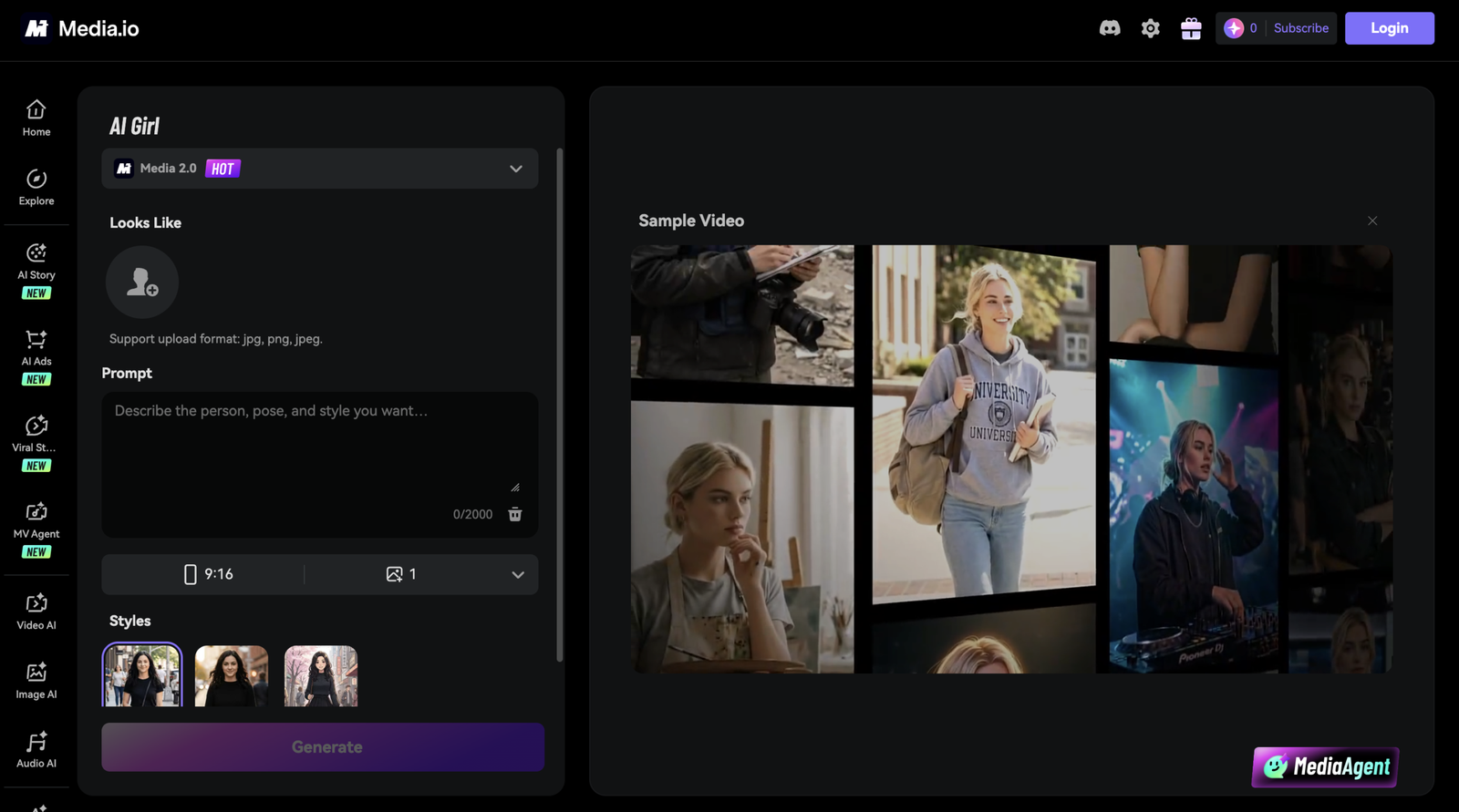Screen dimensions: 1459x812
Task: Open the Discord icon in header
Action: coord(1110,28)
